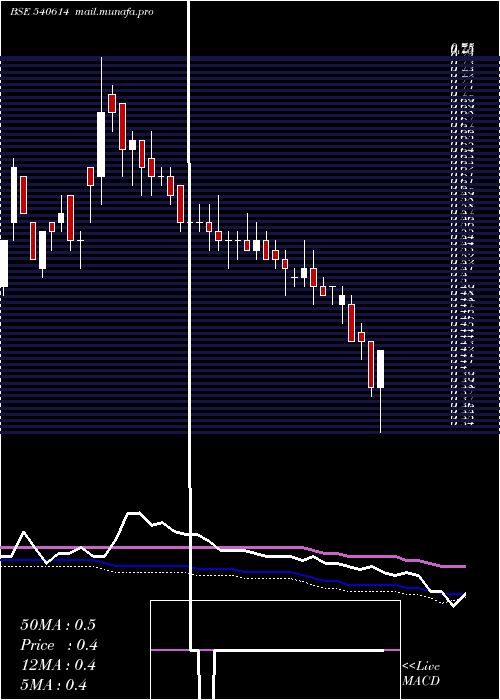Click the pink 50MA line in indicator panel
Screen dimensions: 500x700
coord(232,547)
